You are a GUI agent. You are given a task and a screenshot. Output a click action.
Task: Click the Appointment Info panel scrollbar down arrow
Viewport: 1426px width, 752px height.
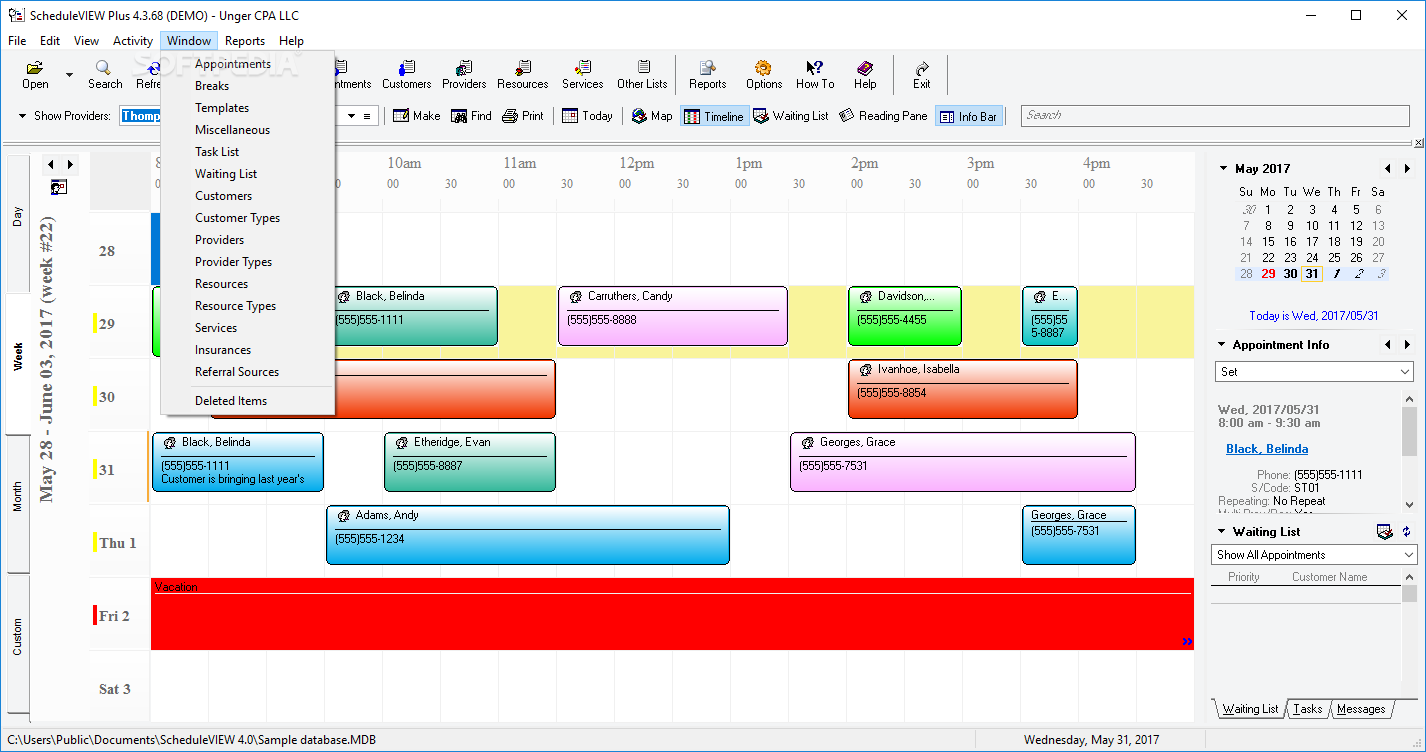(x=1410, y=506)
